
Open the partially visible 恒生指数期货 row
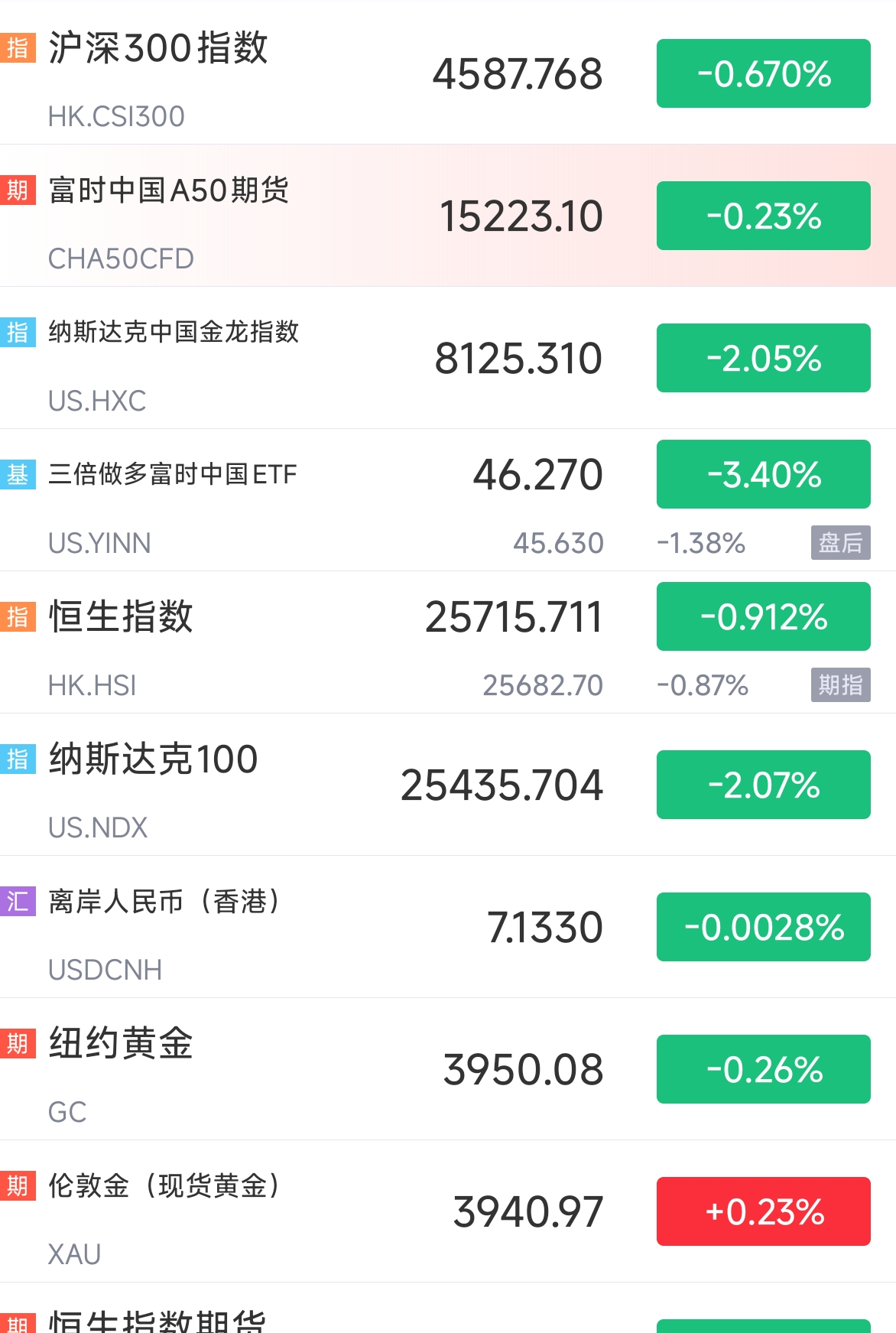coord(448,1309)
